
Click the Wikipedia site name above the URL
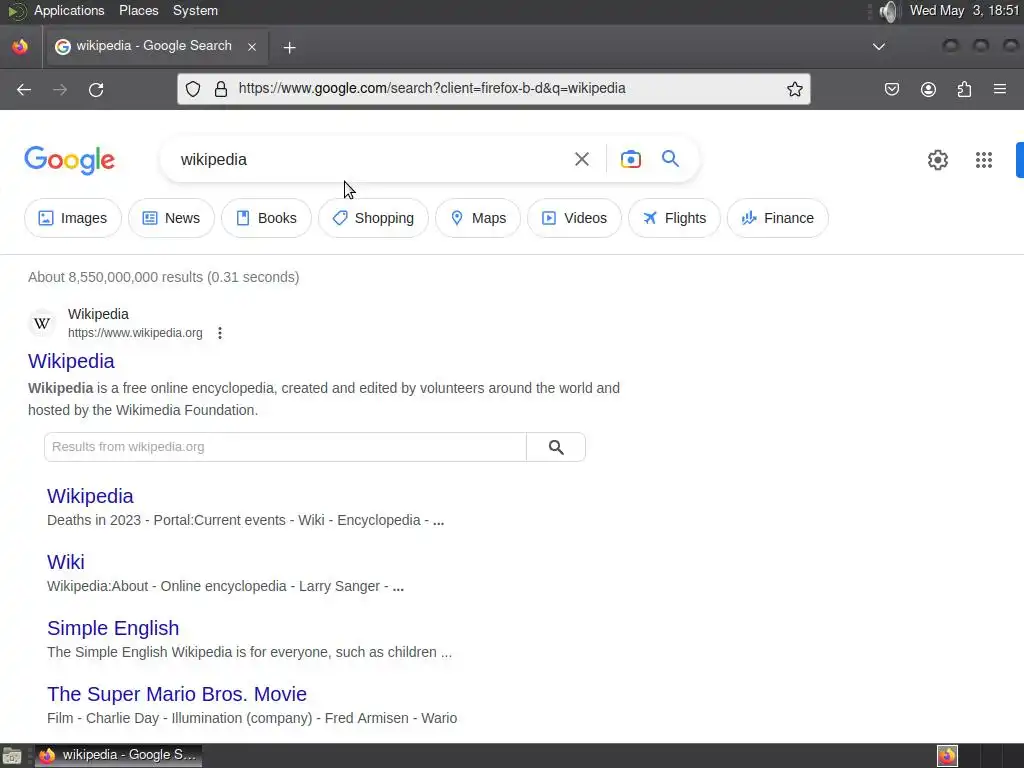[x=98, y=314]
